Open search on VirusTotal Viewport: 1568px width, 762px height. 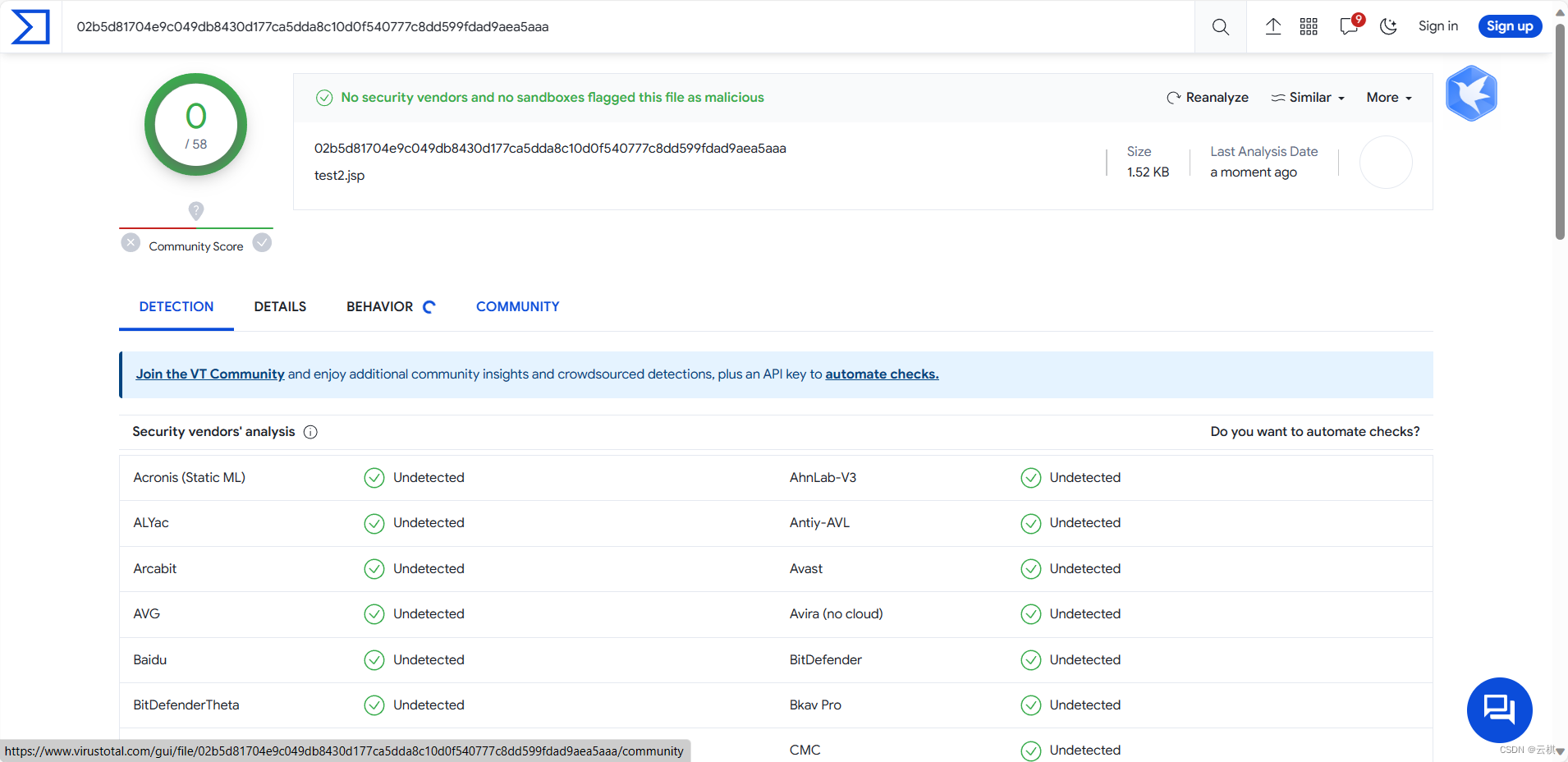point(1219,26)
